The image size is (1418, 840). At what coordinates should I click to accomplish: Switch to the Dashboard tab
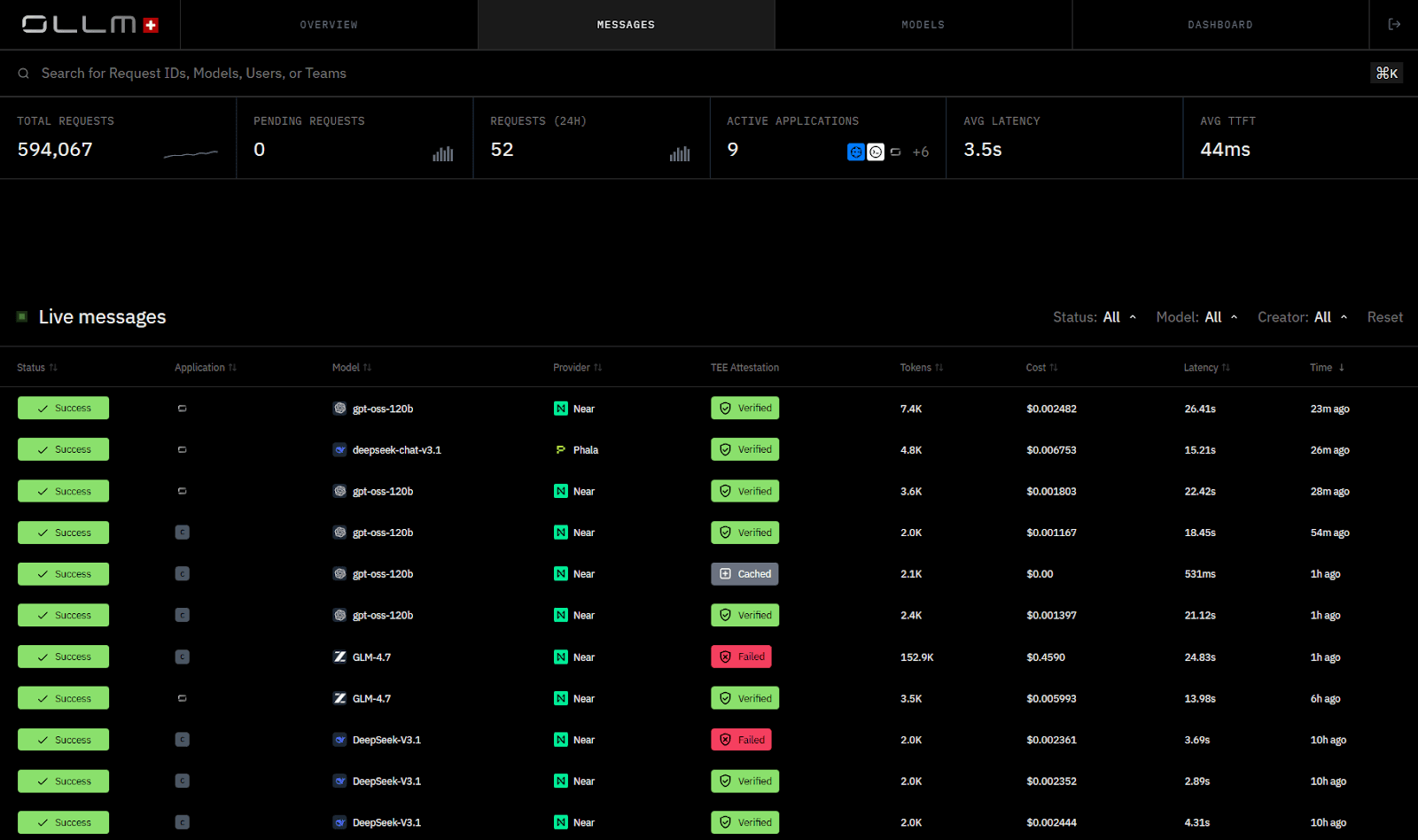[x=1220, y=25]
